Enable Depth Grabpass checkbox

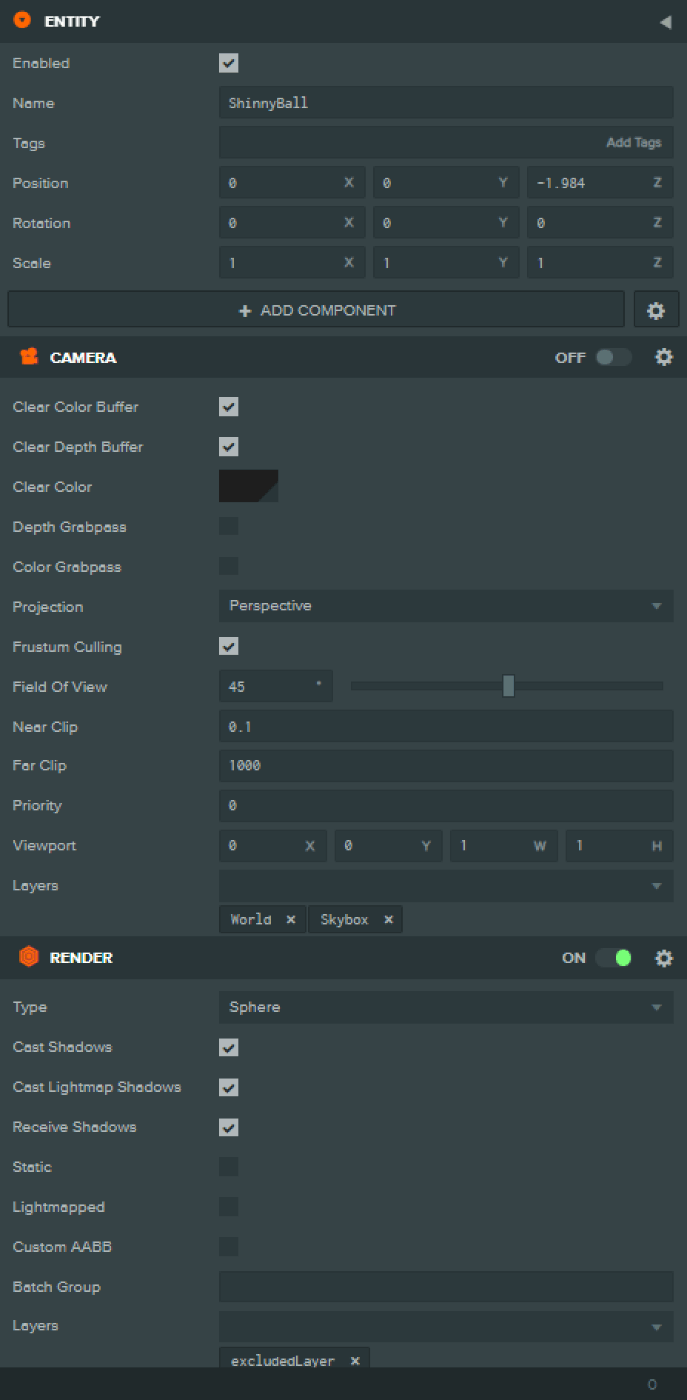(x=229, y=526)
